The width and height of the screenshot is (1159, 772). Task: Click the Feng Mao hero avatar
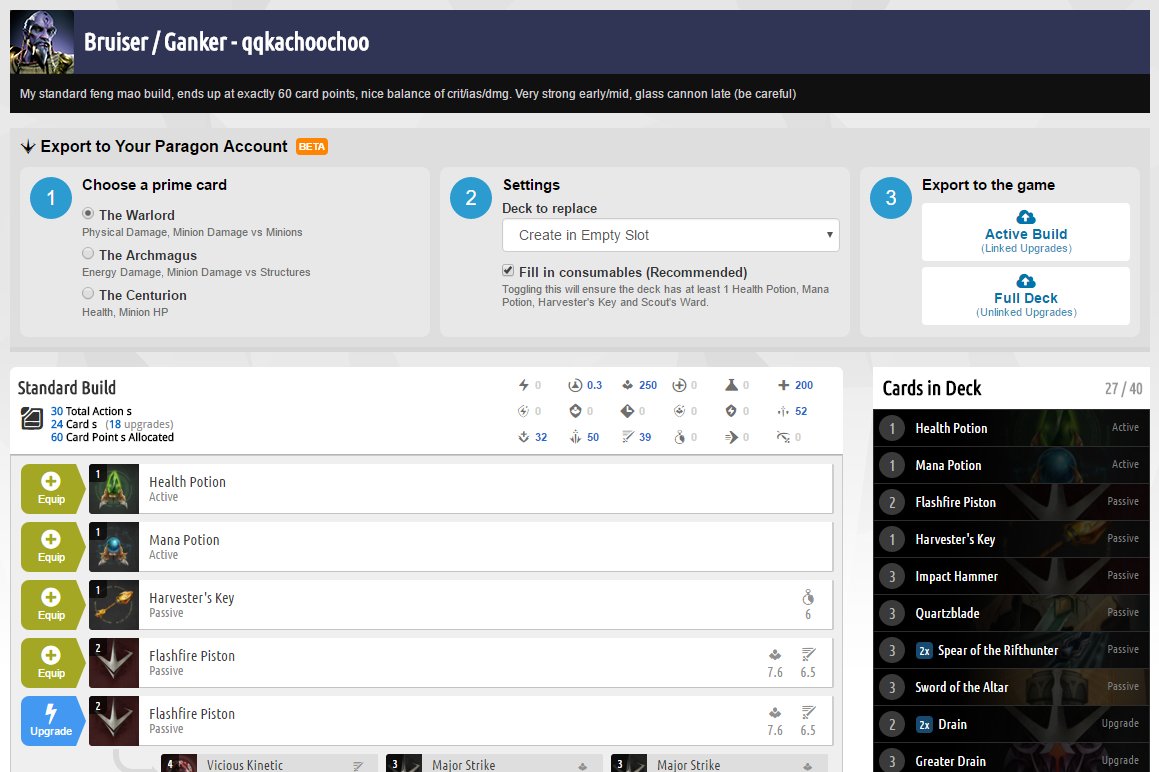42,42
